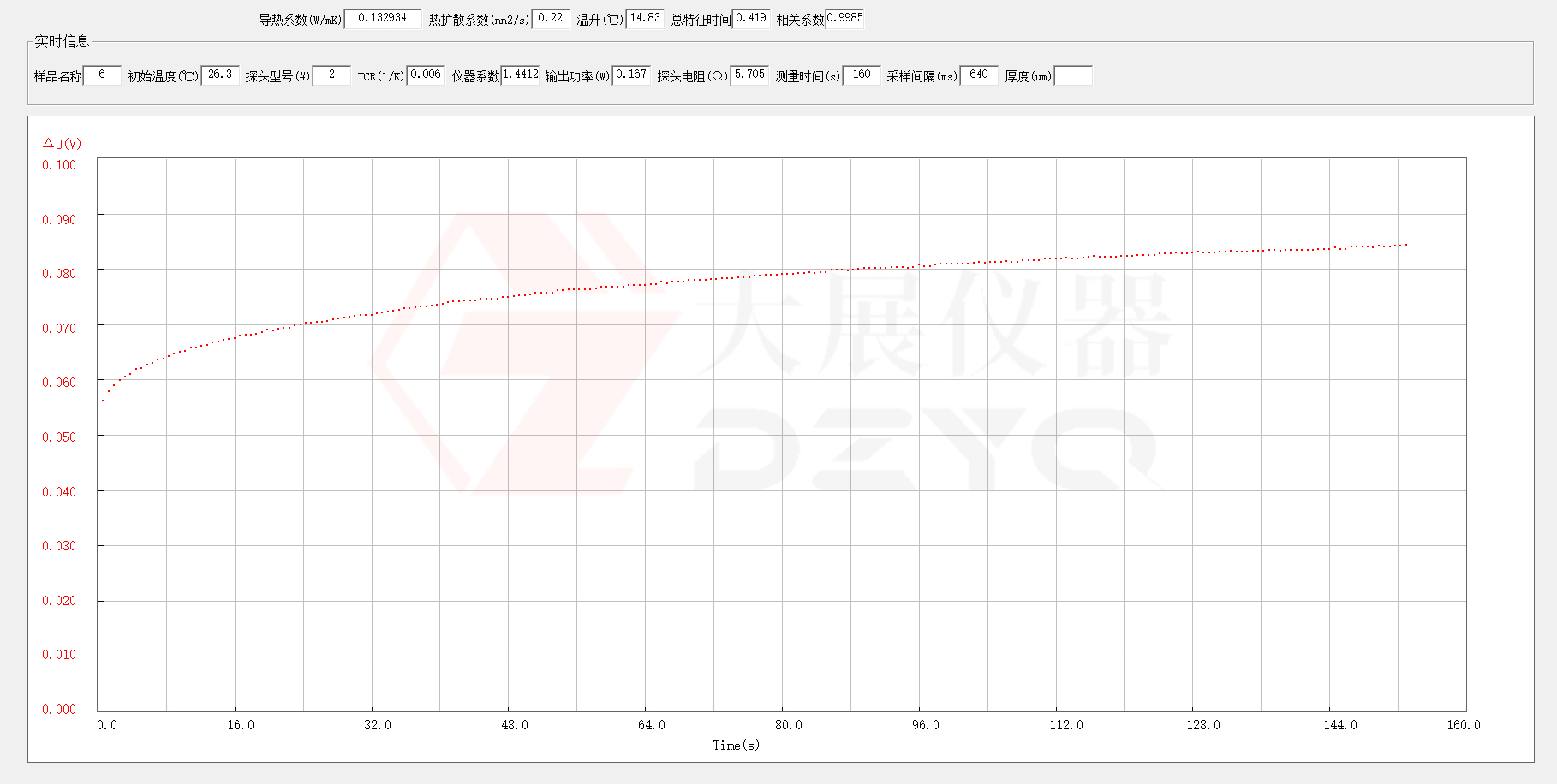This screenshot has height=784, width=1557.
Task: Focus the 总特征时间 field showing 0.419
Action: pos(751,19)
